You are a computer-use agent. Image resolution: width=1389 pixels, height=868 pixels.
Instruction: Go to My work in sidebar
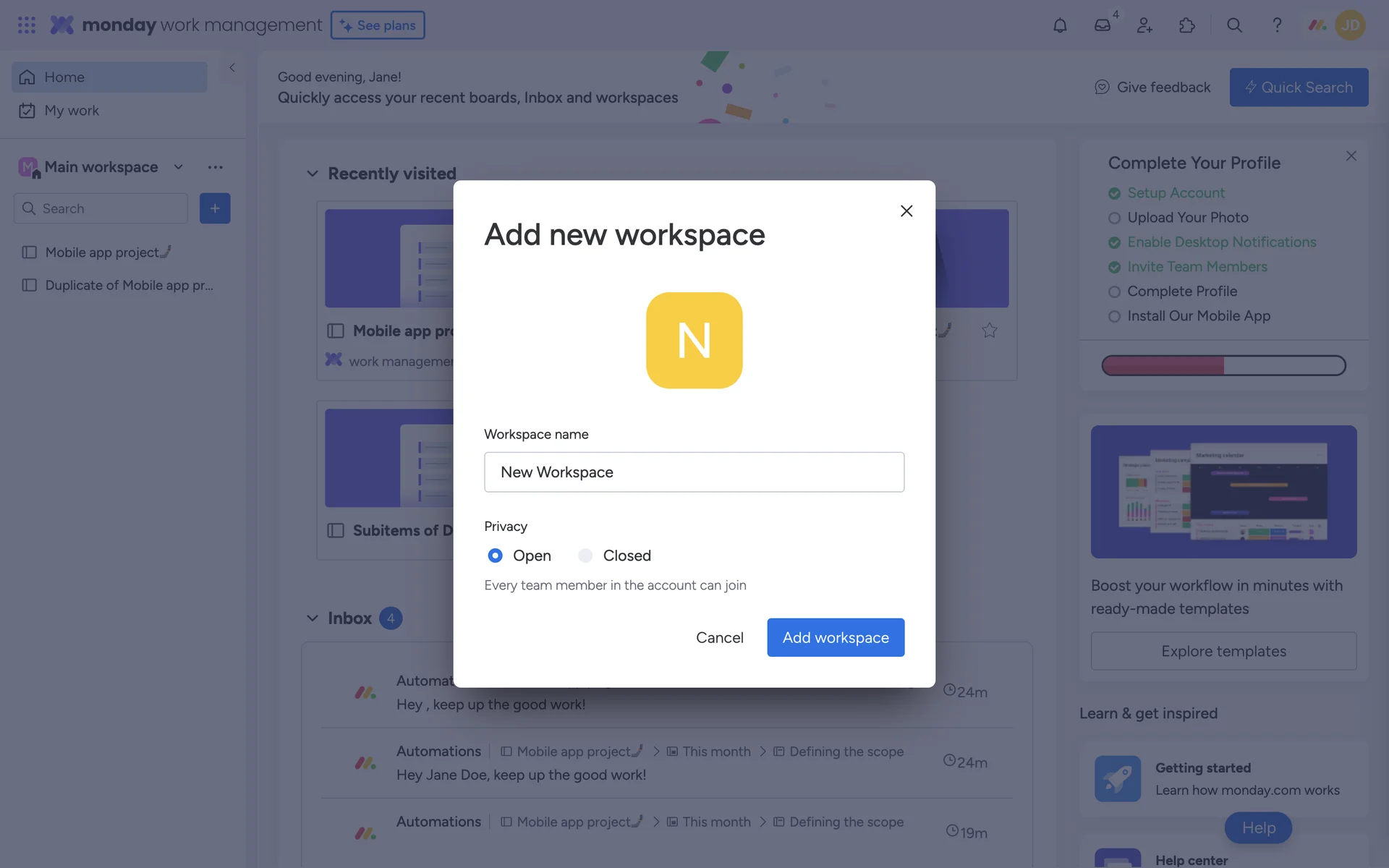pos(72,111)
